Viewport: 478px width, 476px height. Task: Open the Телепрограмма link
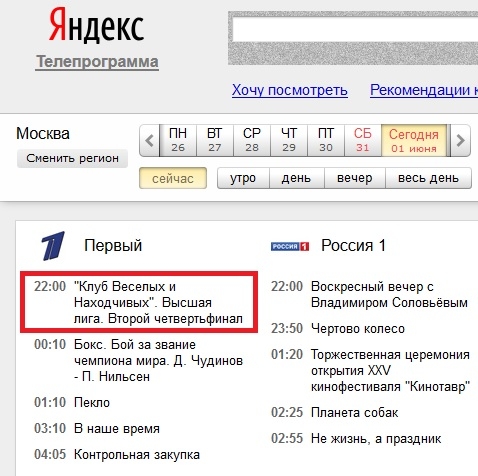tap(97, 62)
